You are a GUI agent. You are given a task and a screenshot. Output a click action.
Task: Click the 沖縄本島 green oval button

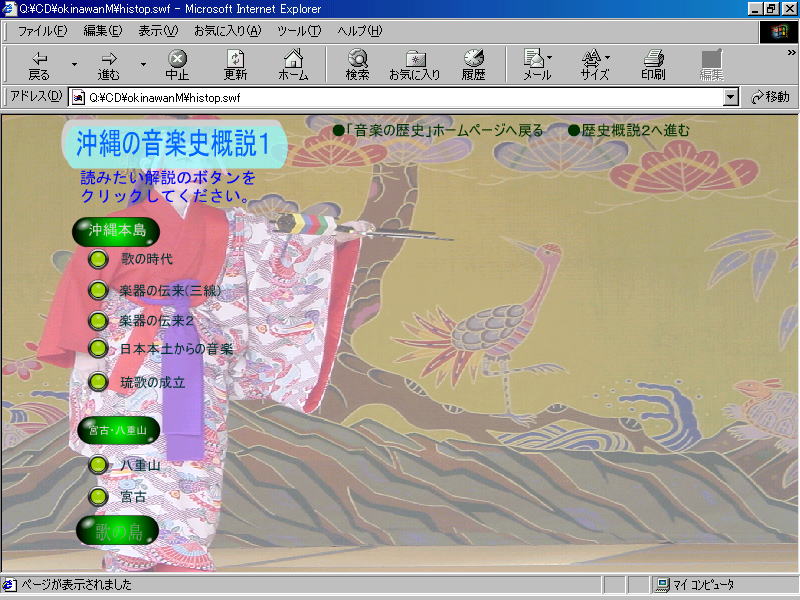[x=116, y=231]
